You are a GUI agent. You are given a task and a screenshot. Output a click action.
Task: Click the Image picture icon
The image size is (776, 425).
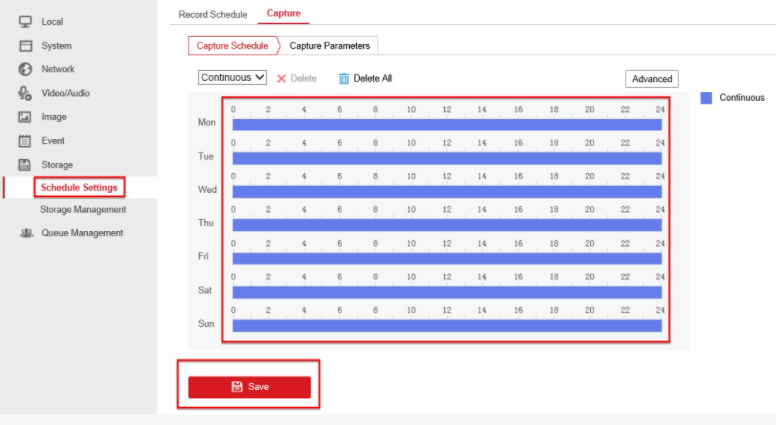26,117
